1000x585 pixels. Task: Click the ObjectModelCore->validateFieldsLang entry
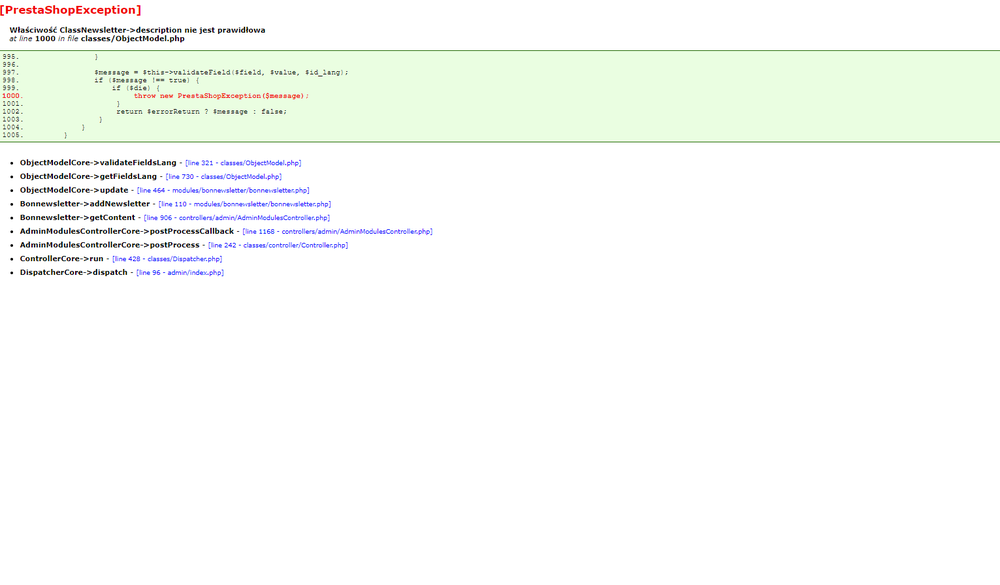(x=98, y=163)
